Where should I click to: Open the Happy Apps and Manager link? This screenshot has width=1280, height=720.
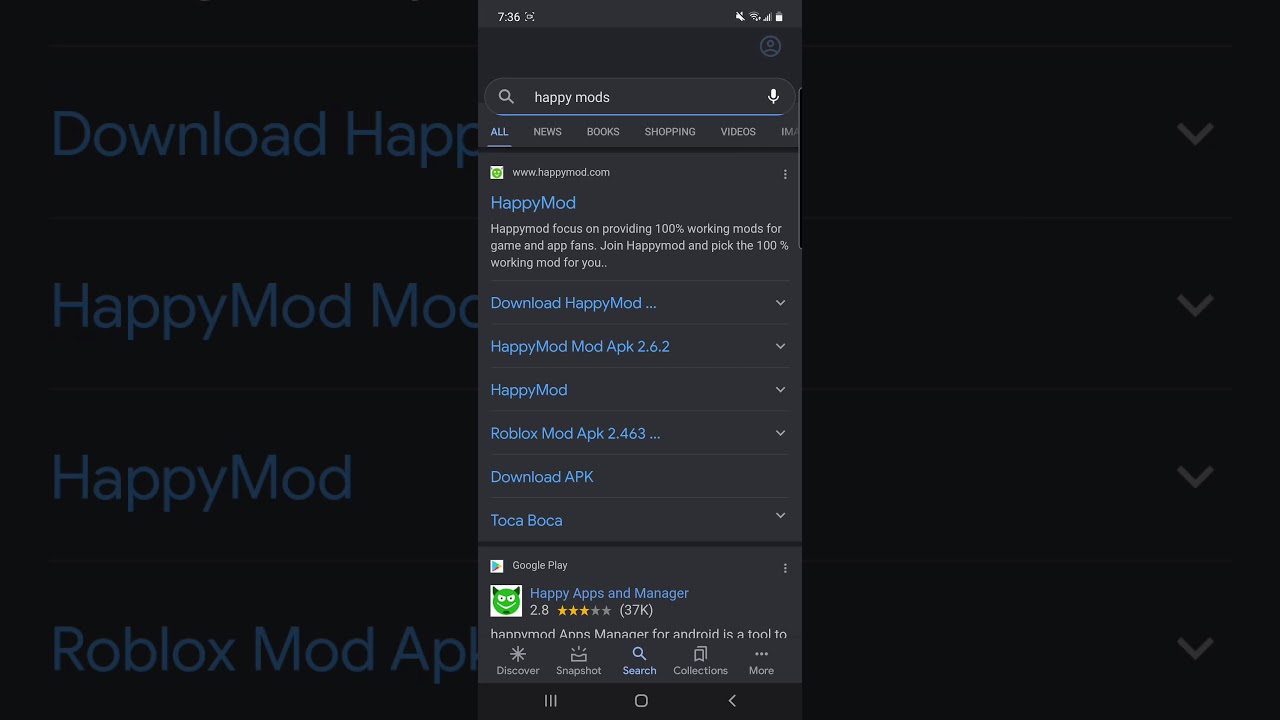point(609,593)
